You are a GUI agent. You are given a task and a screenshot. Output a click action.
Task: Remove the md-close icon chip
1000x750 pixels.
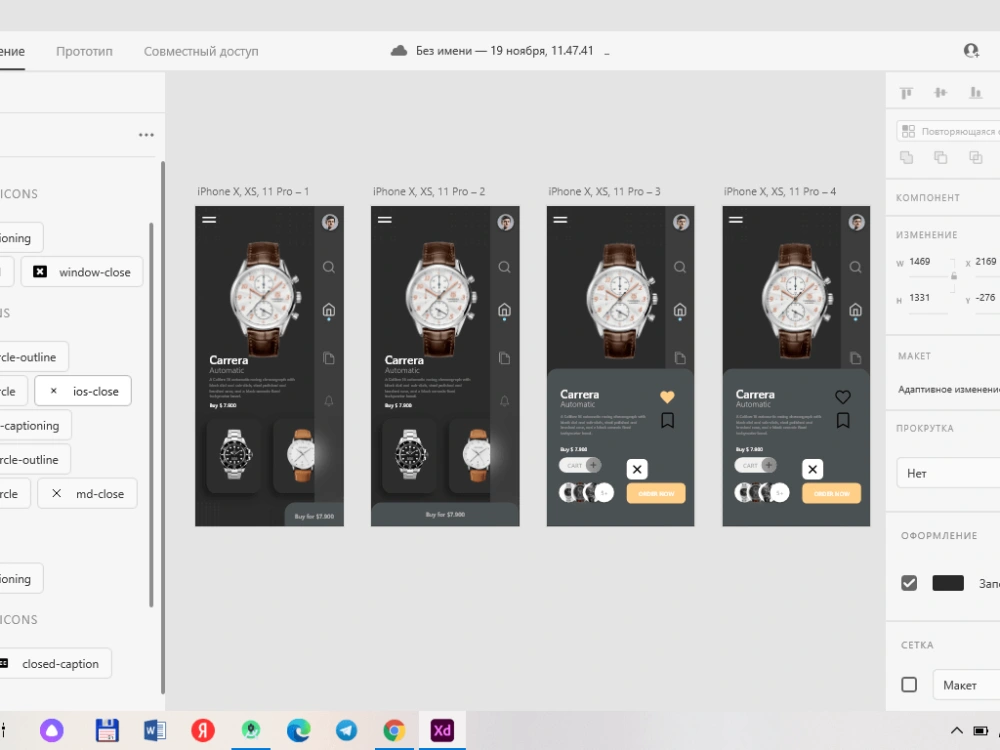[x=55, y=493]
